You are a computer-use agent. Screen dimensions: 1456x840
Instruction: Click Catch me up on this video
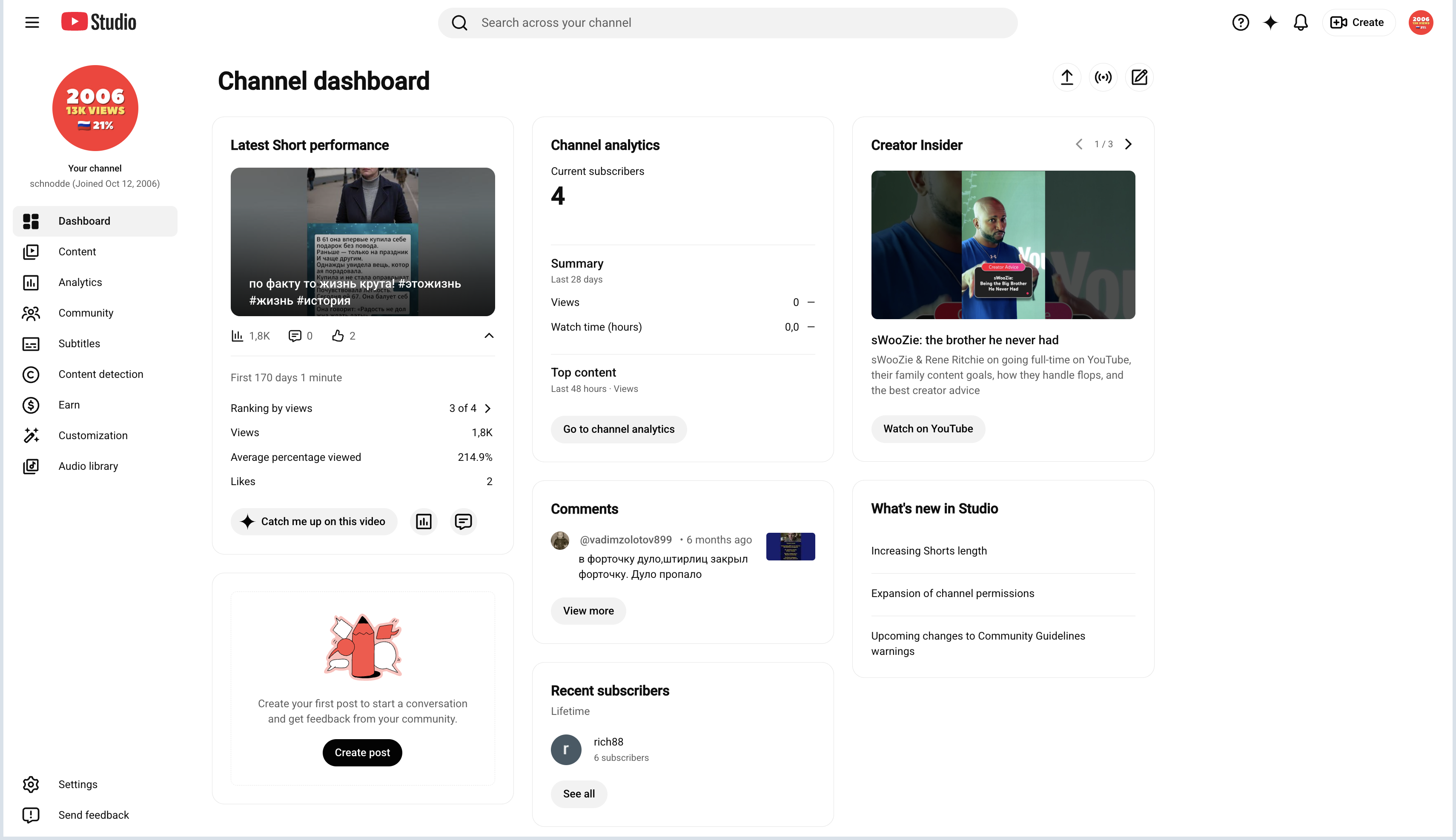click(314, 522)
